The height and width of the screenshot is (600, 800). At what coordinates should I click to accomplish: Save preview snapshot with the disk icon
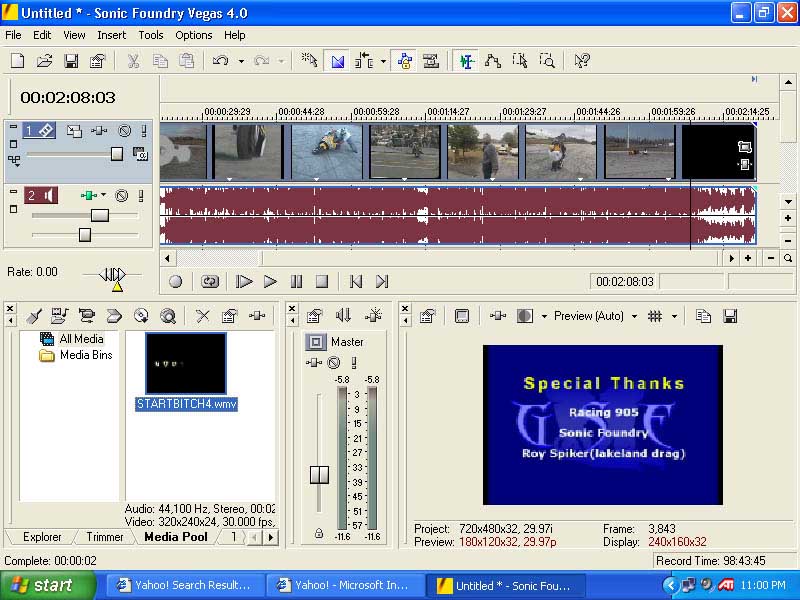(x=730, y=316)
